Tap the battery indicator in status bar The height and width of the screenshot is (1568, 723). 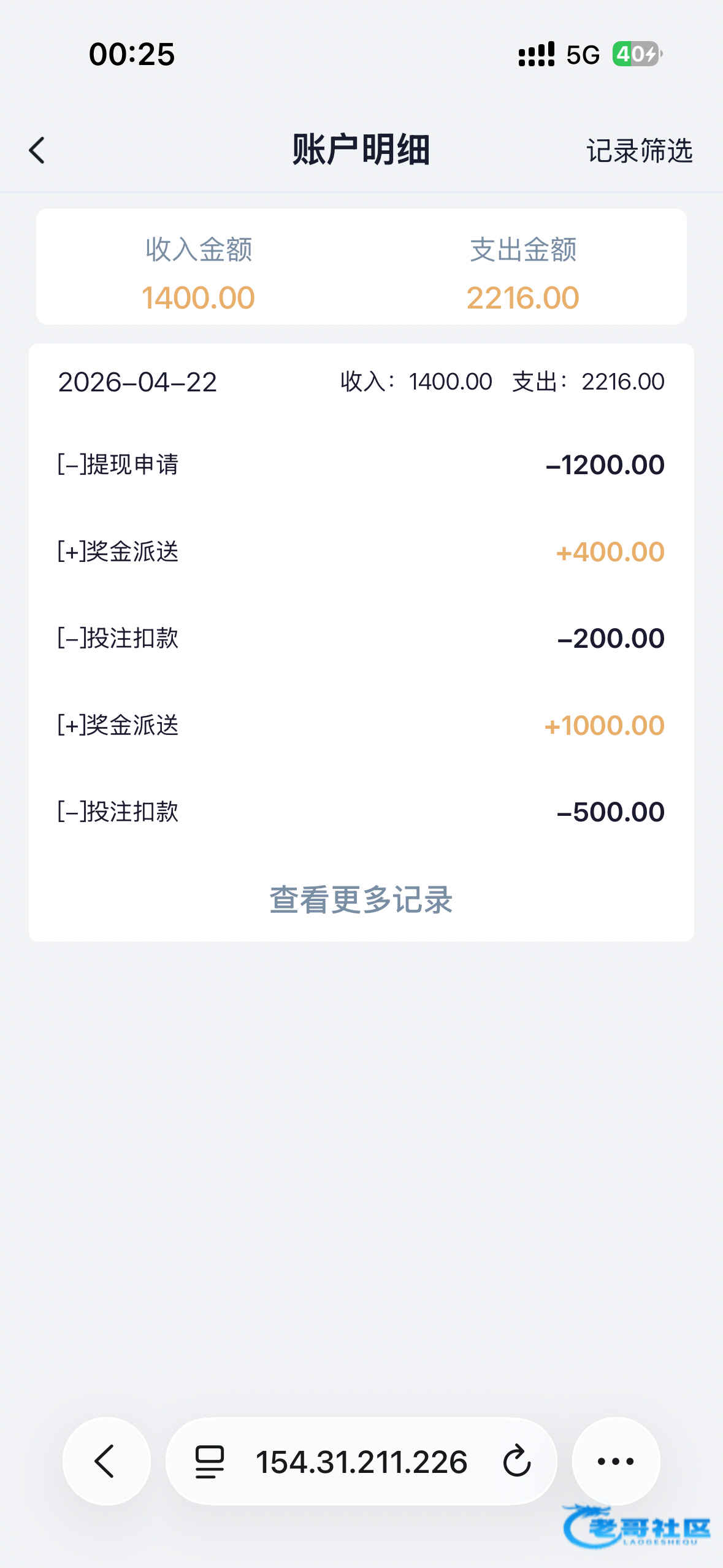(637, 54)
